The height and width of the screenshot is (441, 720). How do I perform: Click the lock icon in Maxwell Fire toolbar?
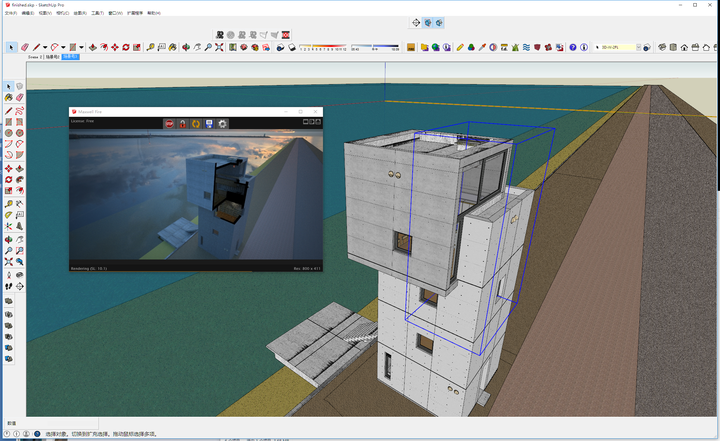[183, 124]
